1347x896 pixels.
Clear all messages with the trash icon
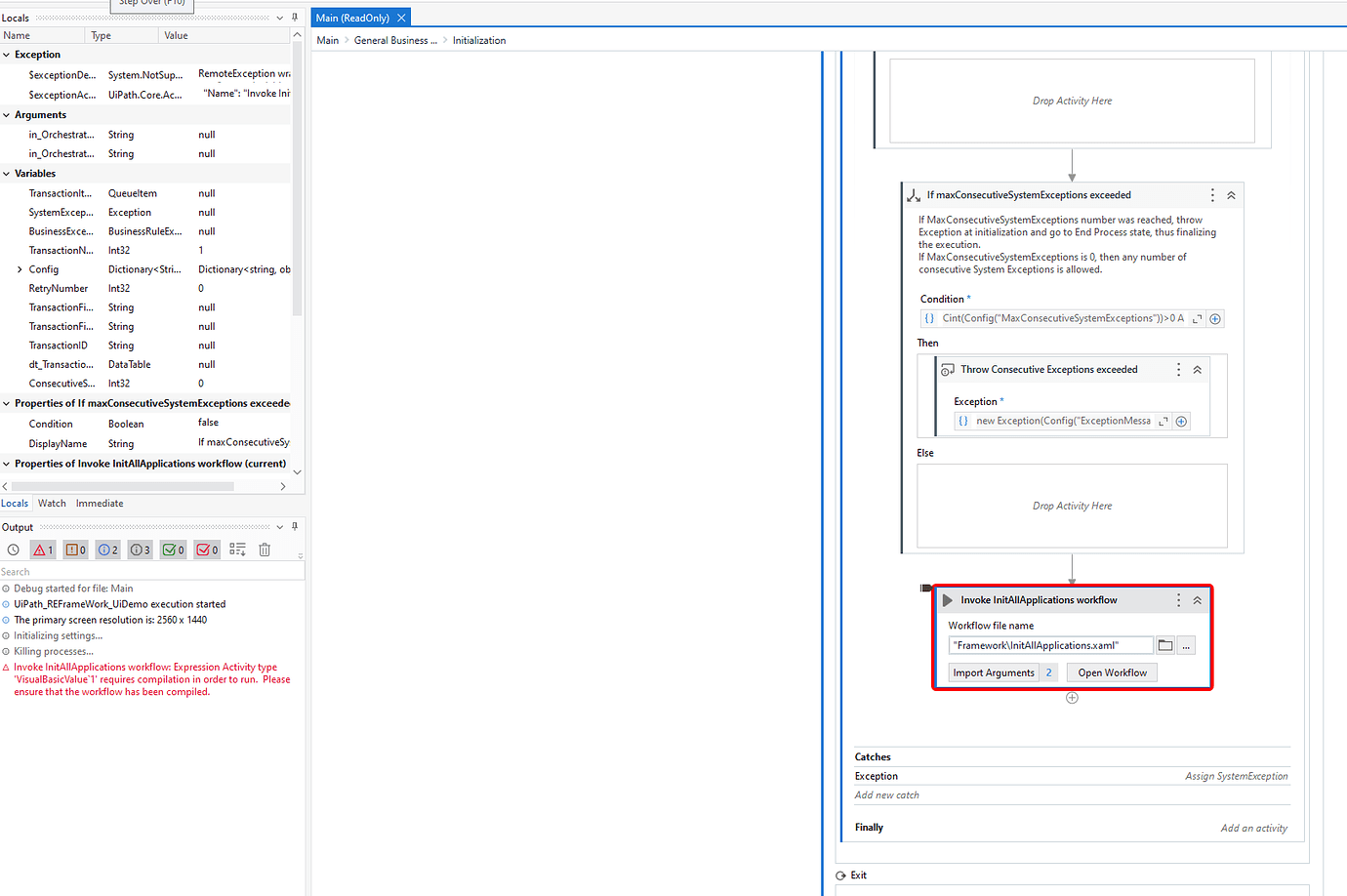[x=264, y=550]
